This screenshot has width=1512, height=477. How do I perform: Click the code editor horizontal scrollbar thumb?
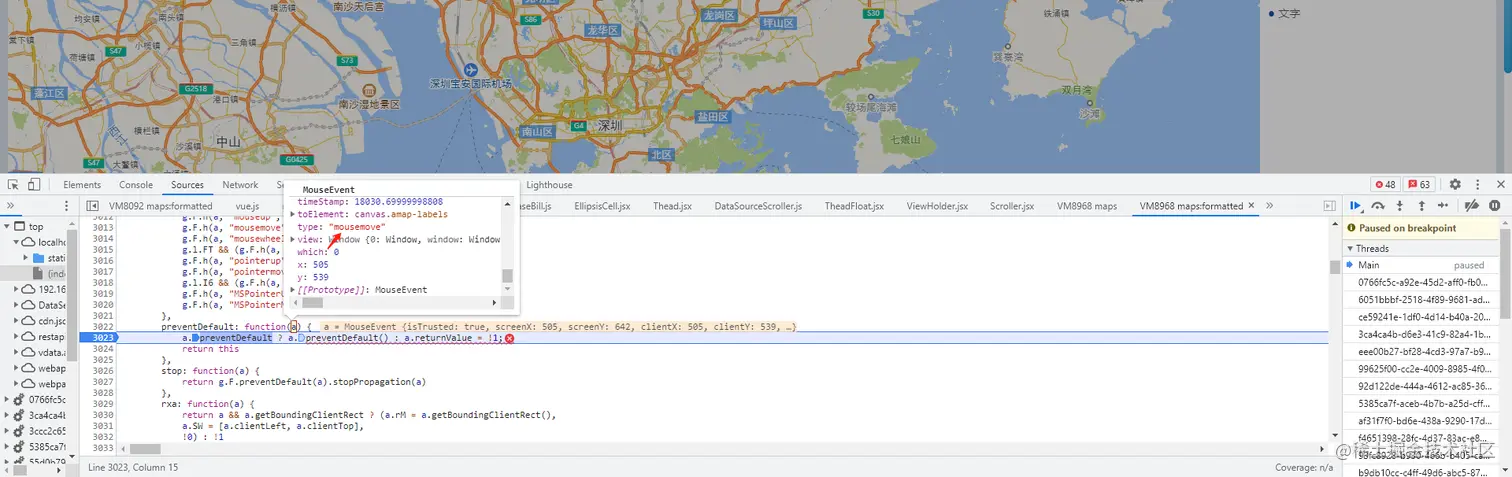[x=146, y=449]
